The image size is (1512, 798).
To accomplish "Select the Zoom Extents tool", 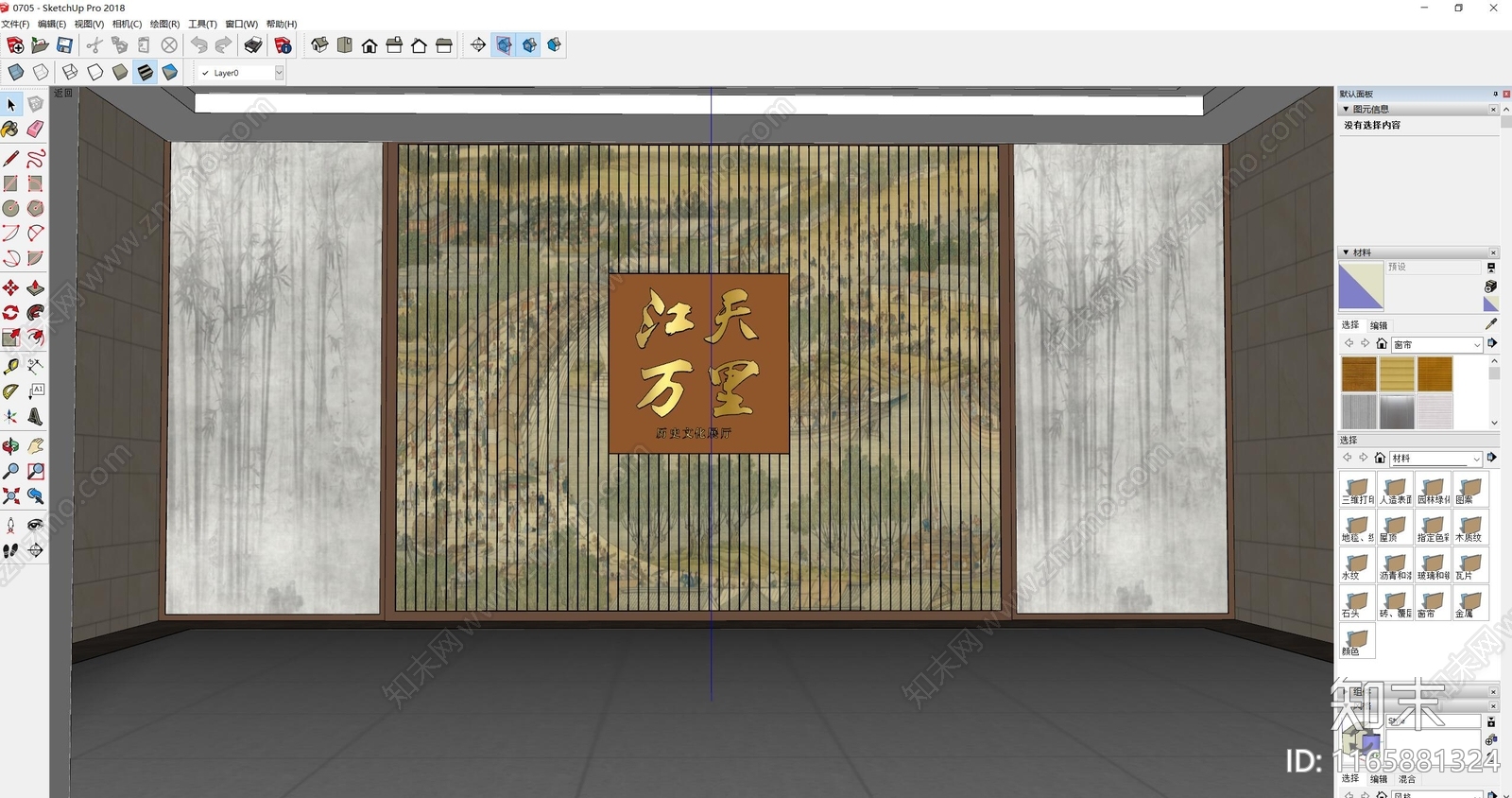I will 11,495.
